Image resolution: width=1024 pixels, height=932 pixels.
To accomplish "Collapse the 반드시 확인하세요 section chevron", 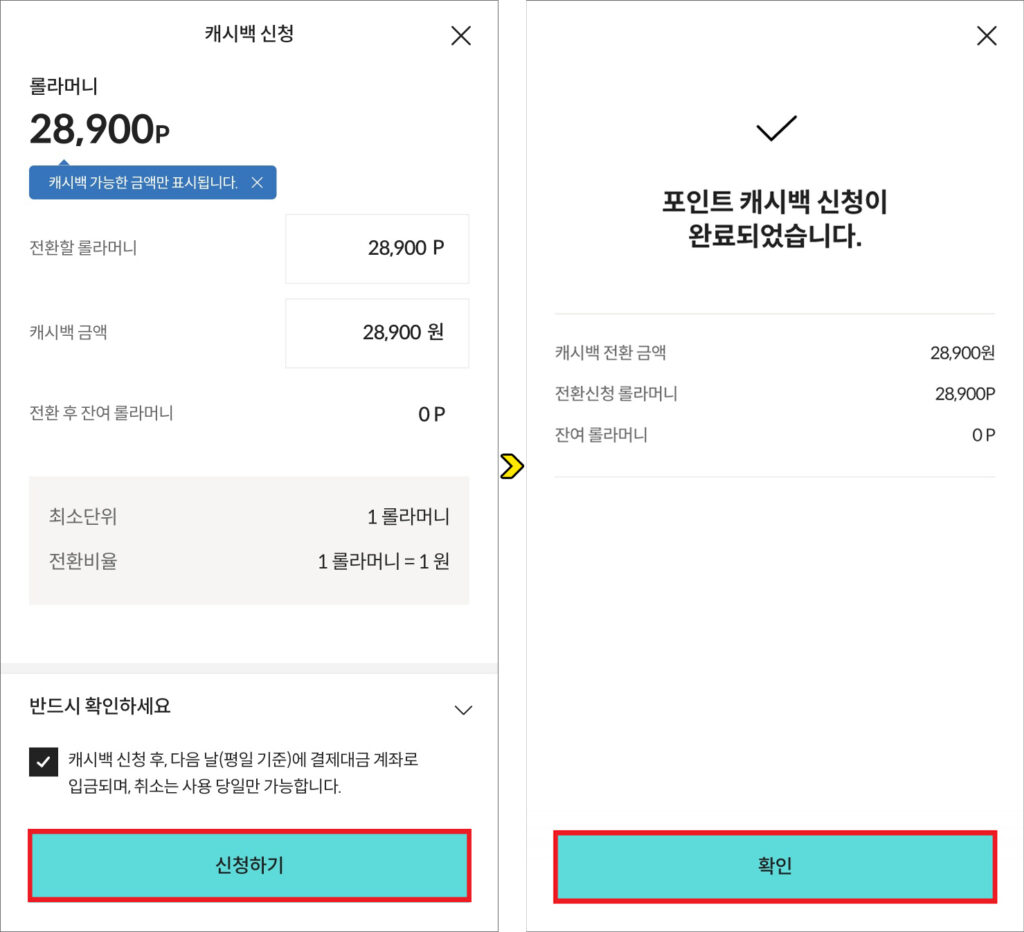I will point(463,710).
